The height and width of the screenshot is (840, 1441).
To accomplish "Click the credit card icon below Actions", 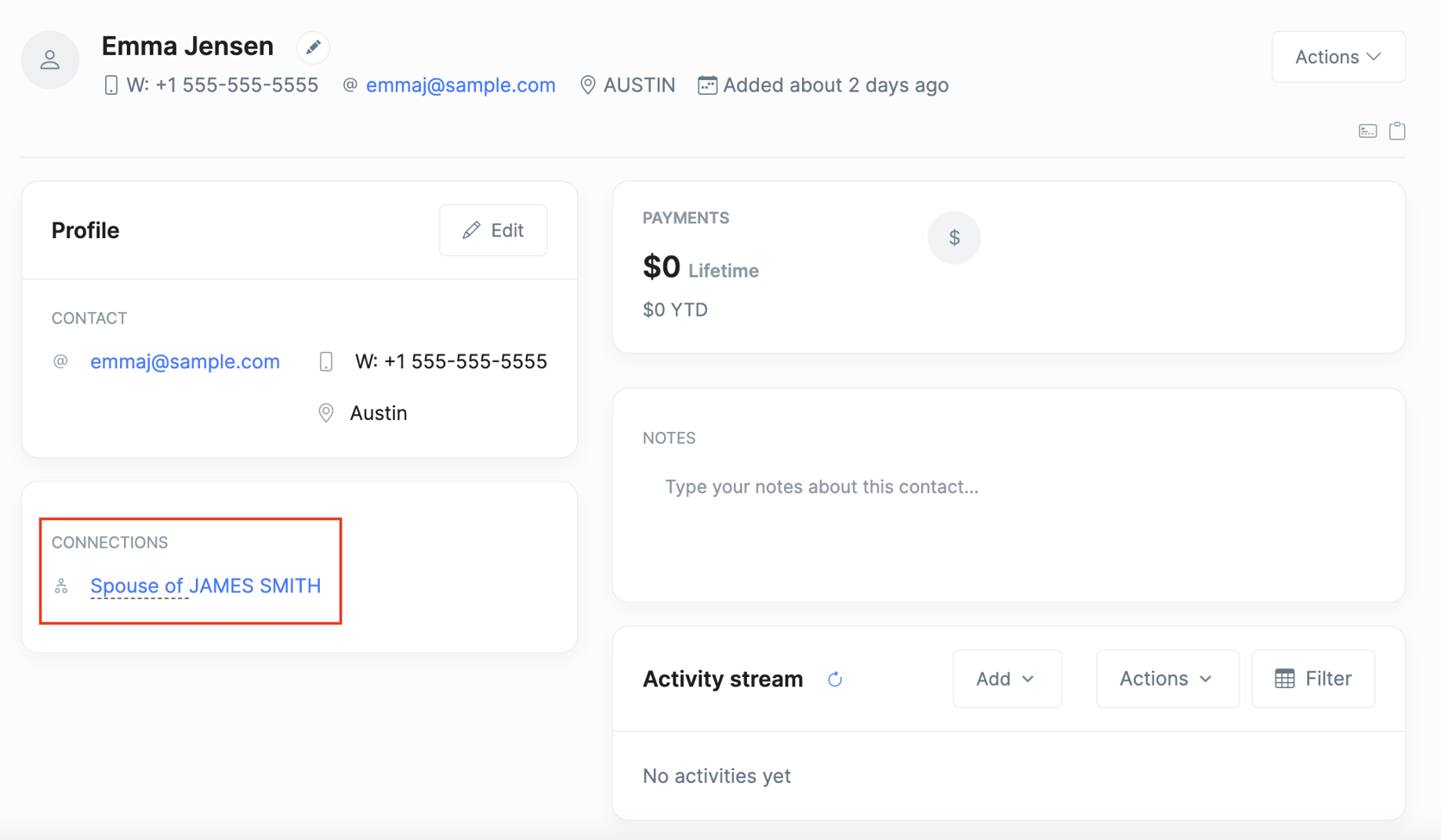I will (x=1368, y=131).
